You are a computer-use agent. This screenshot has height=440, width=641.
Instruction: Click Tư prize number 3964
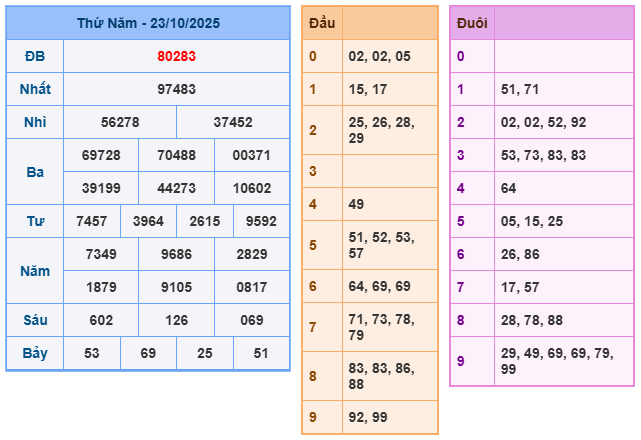click(x=148, y=221)
